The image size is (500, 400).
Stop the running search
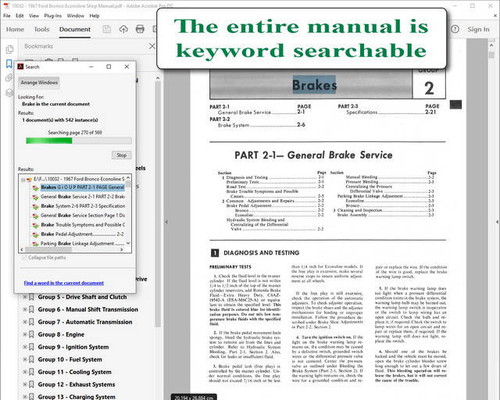(121, 155)
